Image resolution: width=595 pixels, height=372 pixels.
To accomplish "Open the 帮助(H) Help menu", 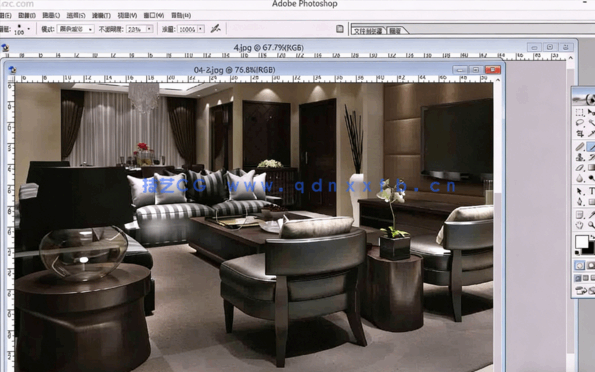I will (181, 16).
